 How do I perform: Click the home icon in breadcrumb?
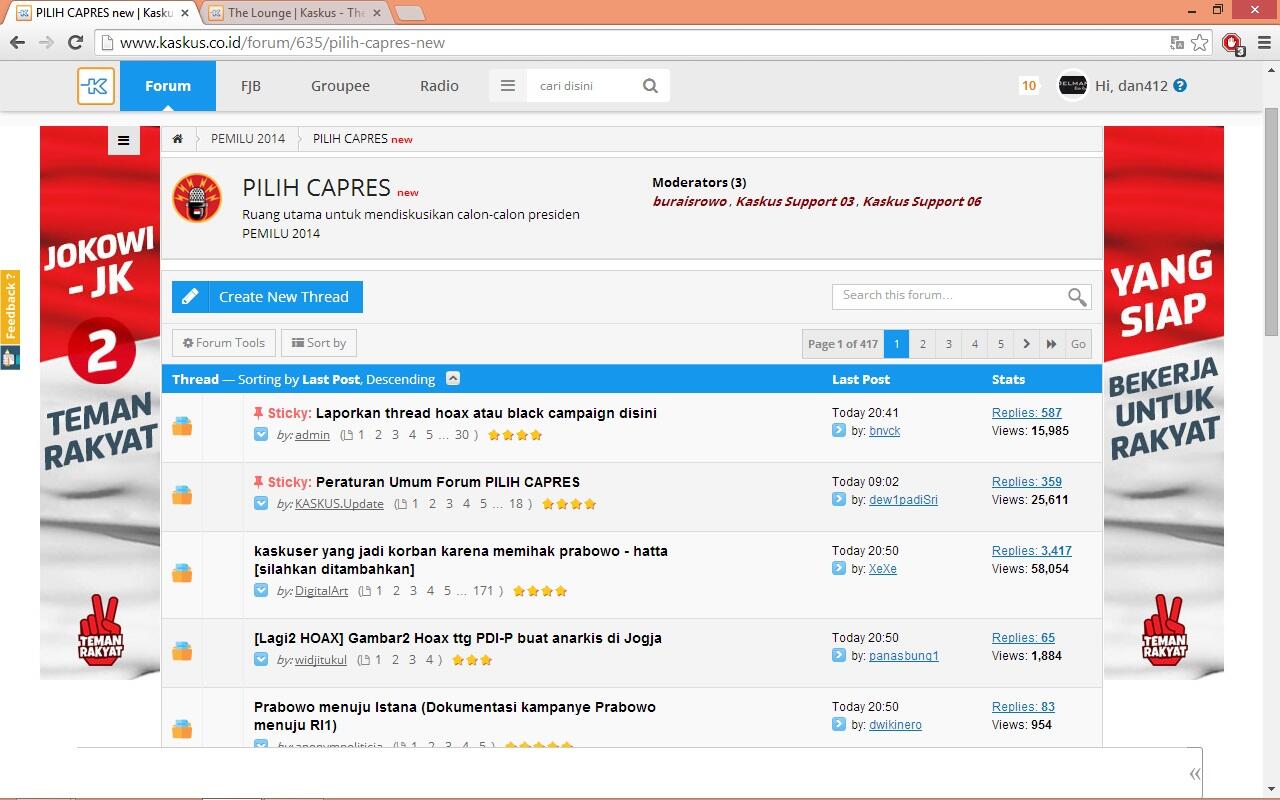pos(178,139)
